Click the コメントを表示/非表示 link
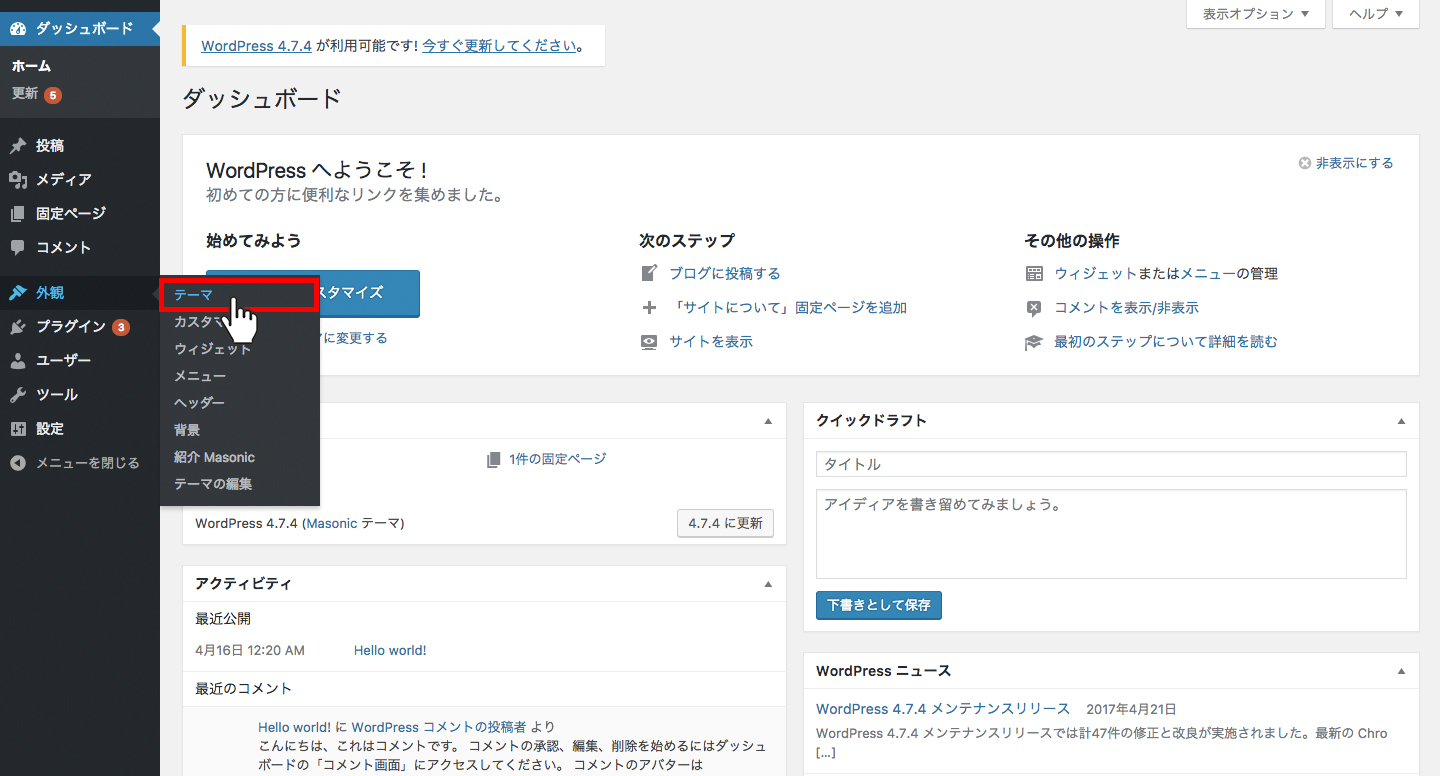Screen dimensions: 1440x776 pos(1126,308)
